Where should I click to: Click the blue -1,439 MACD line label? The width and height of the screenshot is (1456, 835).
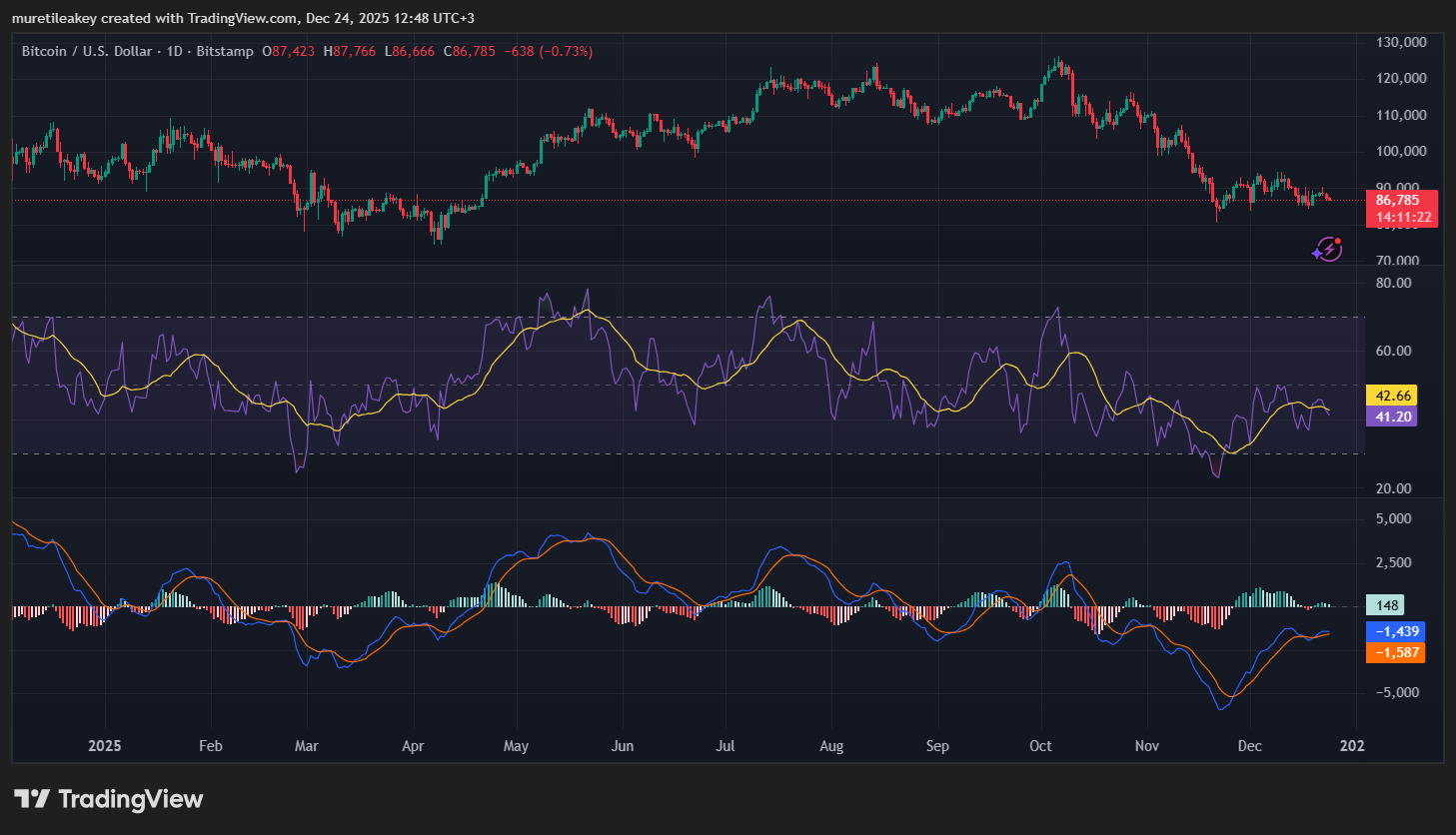(x=1396, y=631)
